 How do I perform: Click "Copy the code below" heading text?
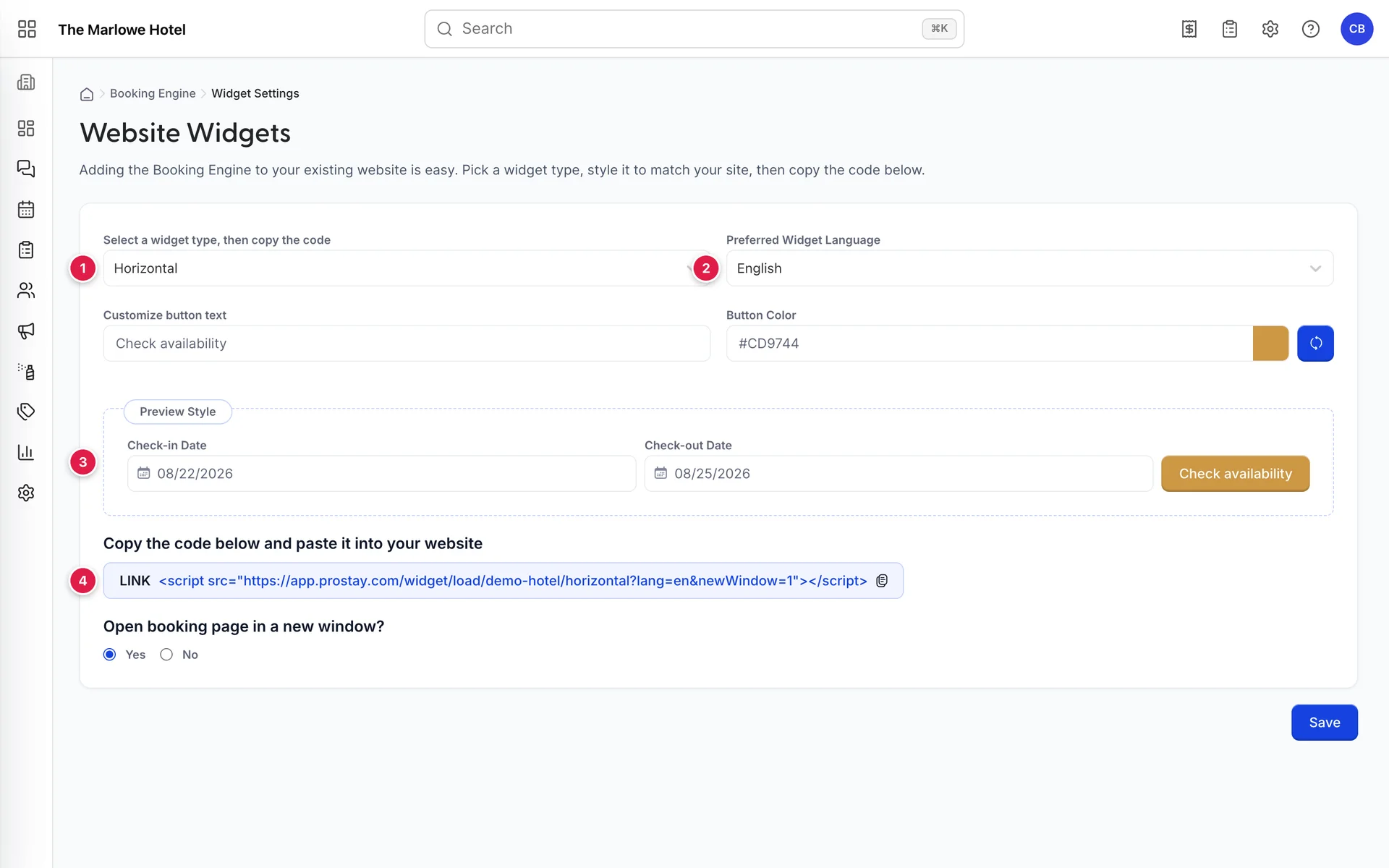pyautogui.click(x=293, y=543)
